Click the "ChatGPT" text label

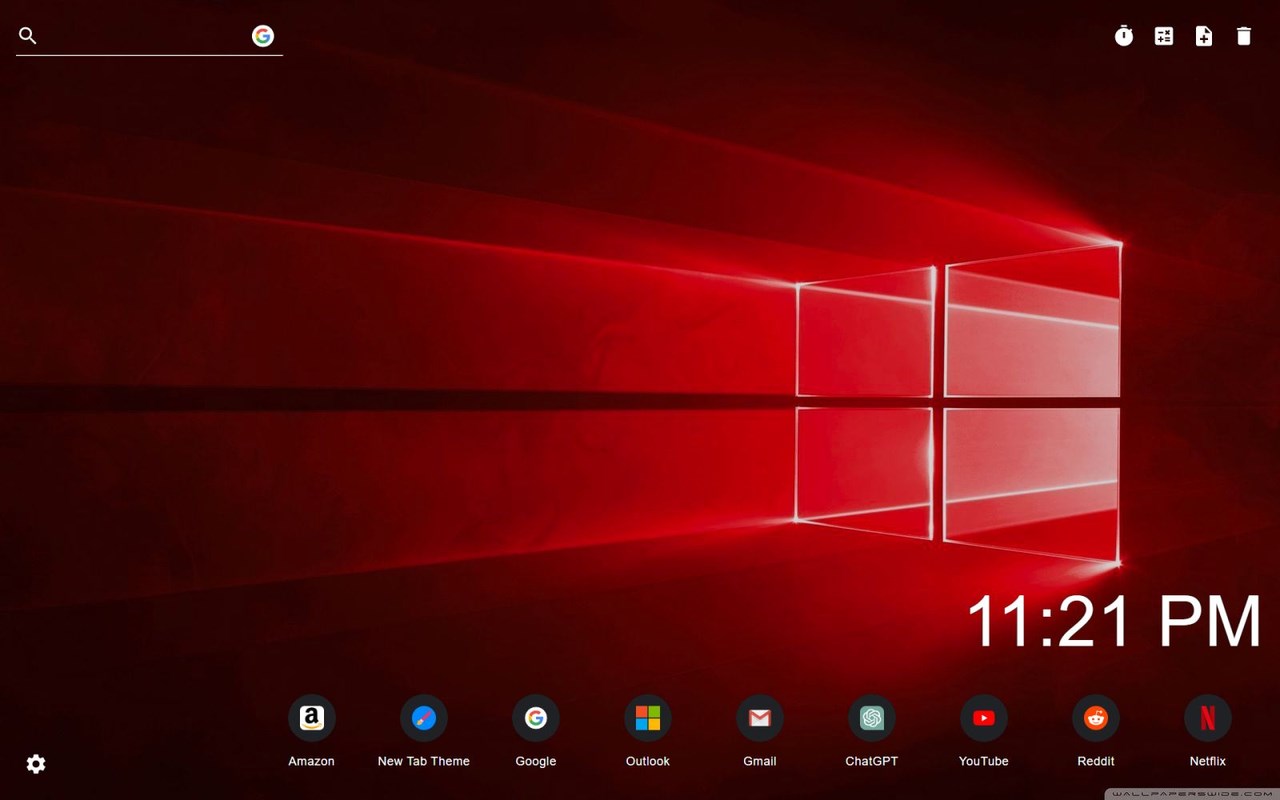tap(872, 761)
